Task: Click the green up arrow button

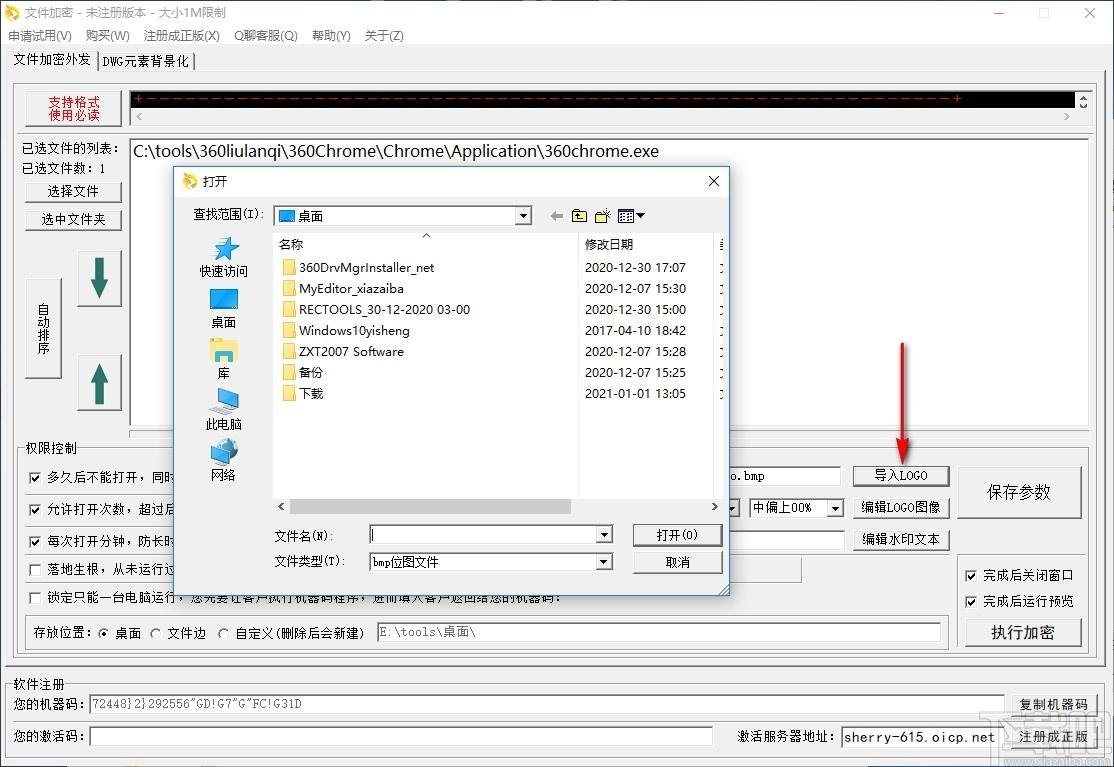Action: click(x=99, y=383)
